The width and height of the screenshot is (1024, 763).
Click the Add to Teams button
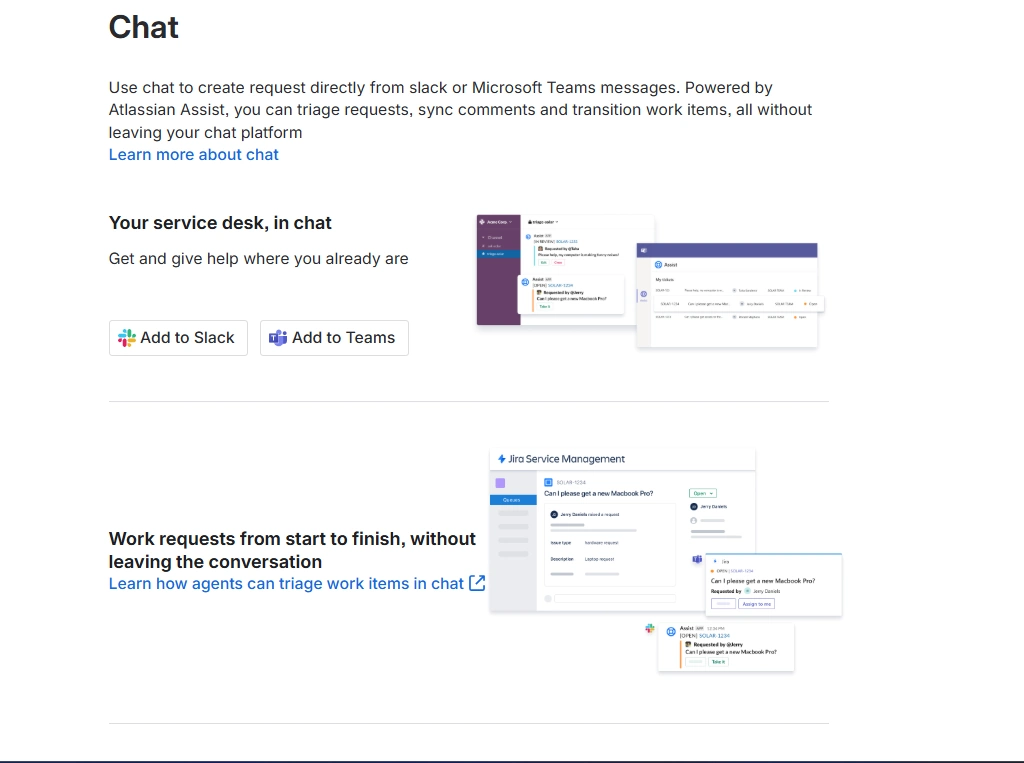pos(334,338)
